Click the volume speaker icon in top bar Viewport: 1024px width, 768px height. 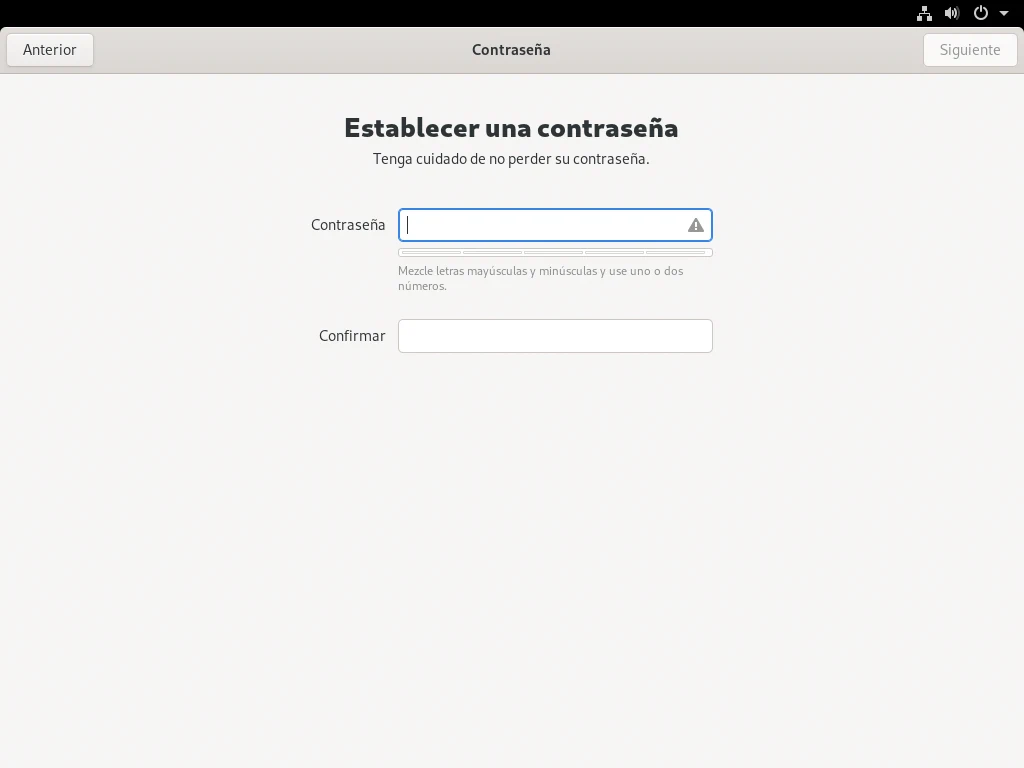tap(951, 14)
